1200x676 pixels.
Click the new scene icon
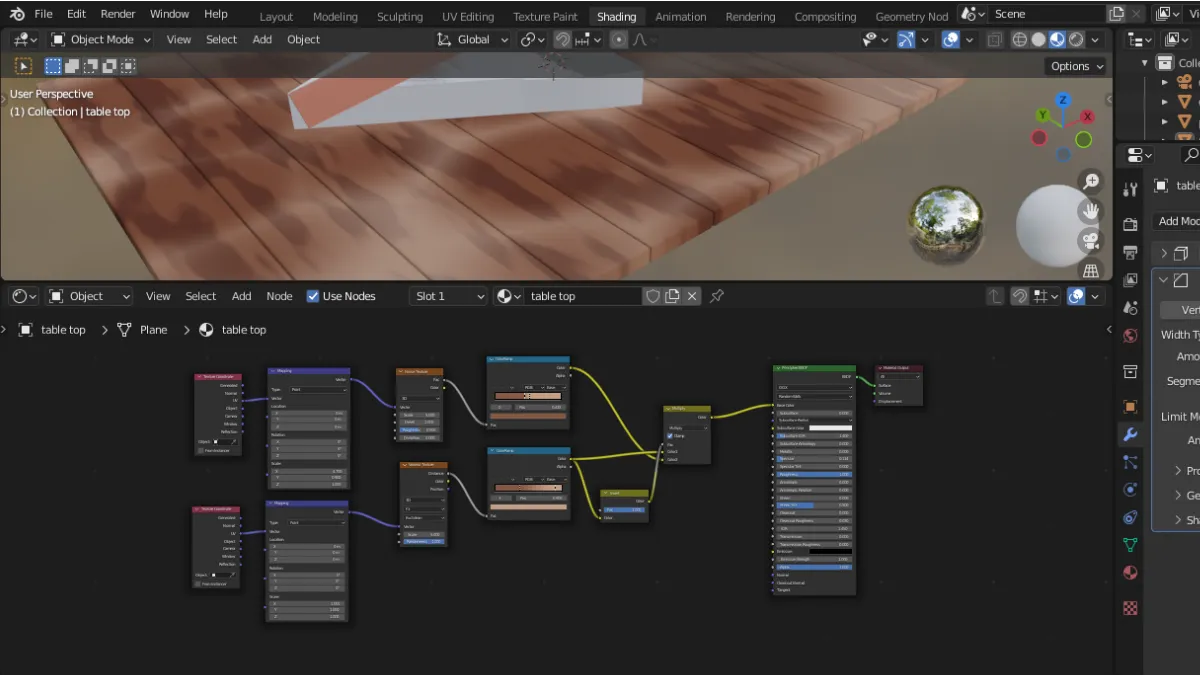tap(1116, 14)
